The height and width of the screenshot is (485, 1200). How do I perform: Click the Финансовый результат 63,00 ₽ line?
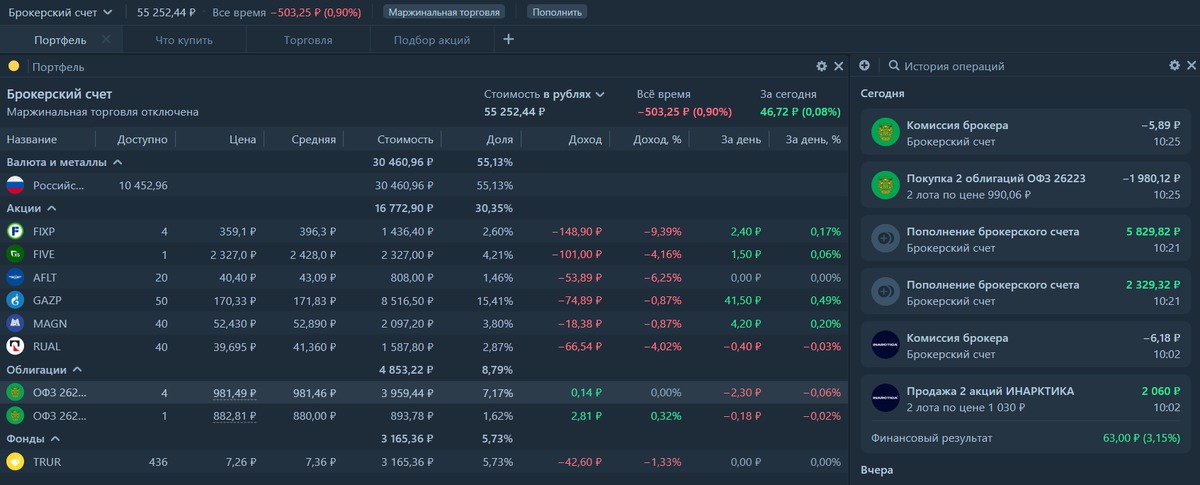pos(1026,438)
